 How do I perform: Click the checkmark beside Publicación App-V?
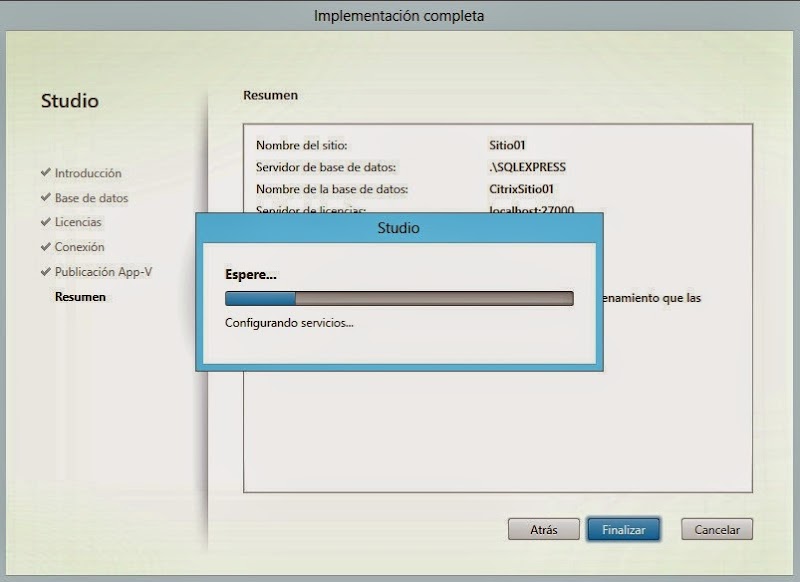coord(46,271)
